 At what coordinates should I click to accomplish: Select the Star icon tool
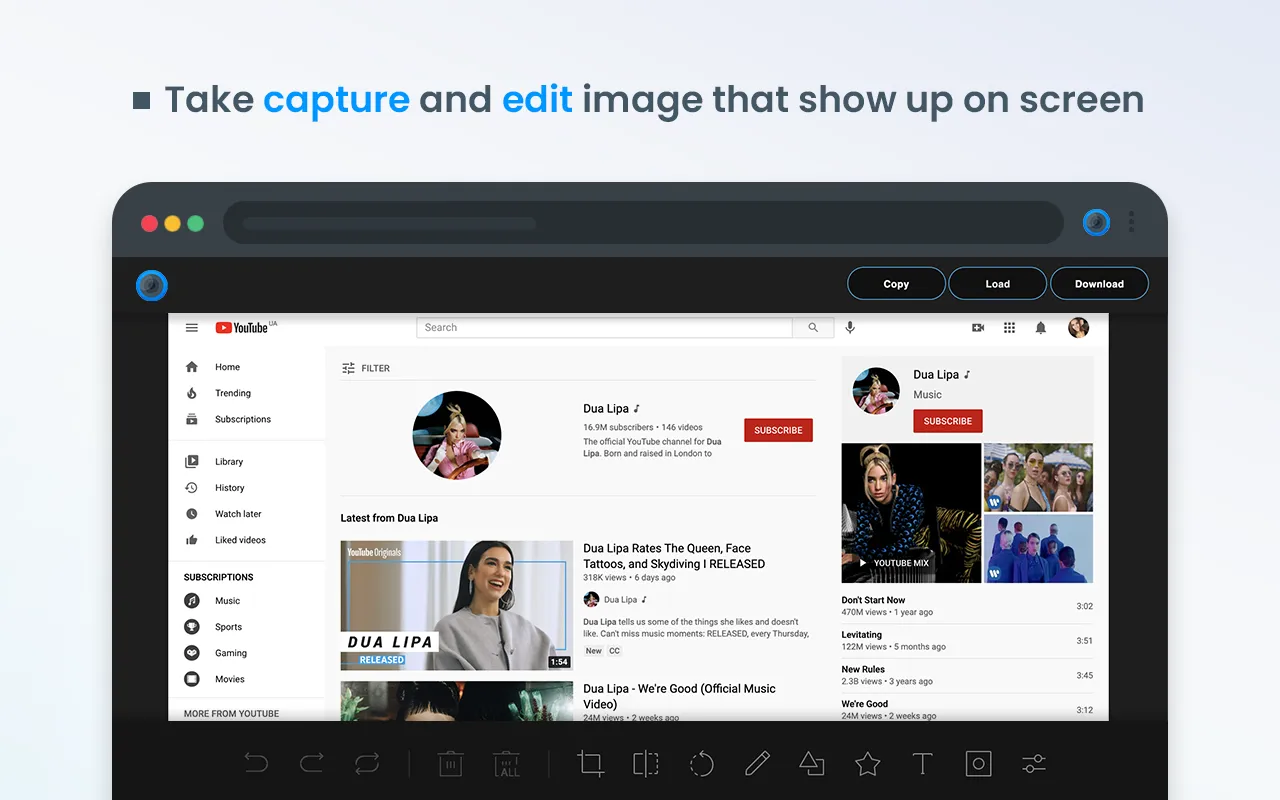(868, 765)
